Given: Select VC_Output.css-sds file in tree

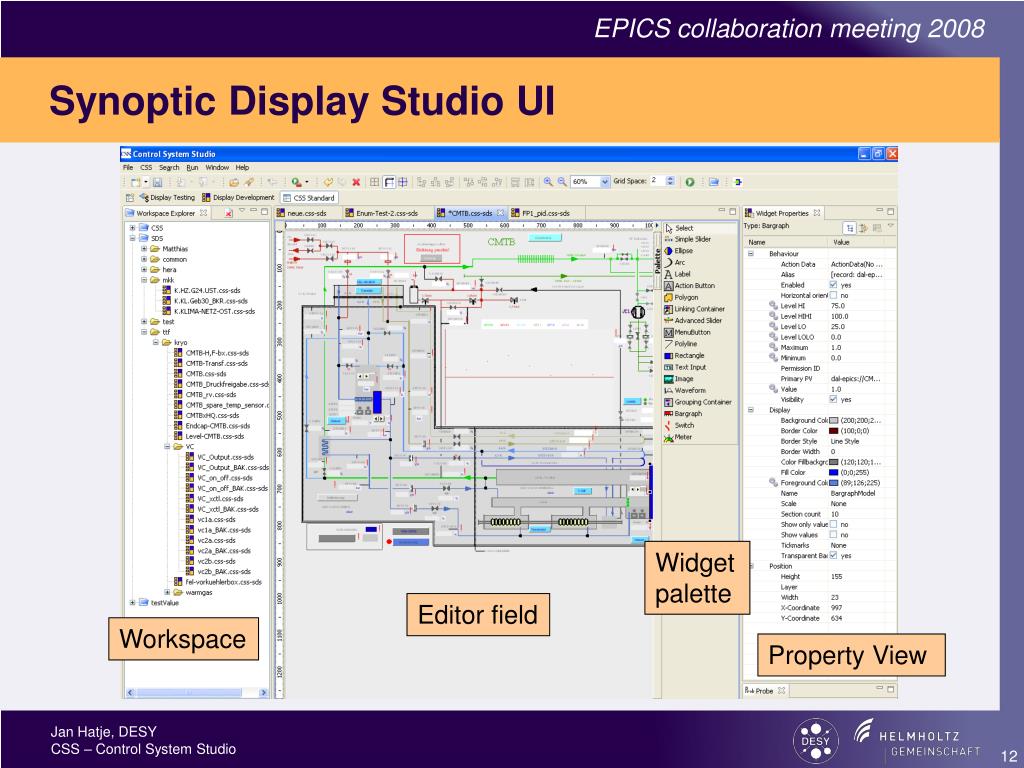Looking at the screenshot, I should [219, 457].
